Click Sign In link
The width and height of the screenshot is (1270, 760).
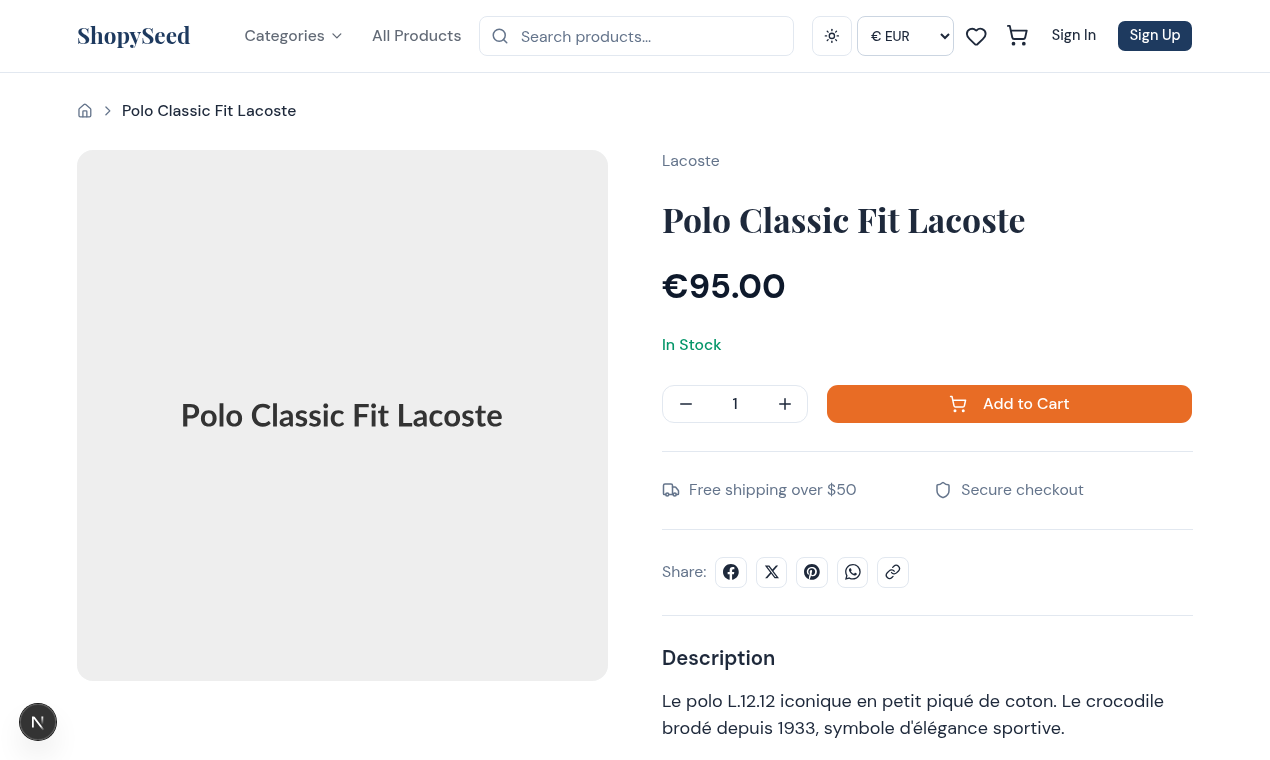[1073, 35]
